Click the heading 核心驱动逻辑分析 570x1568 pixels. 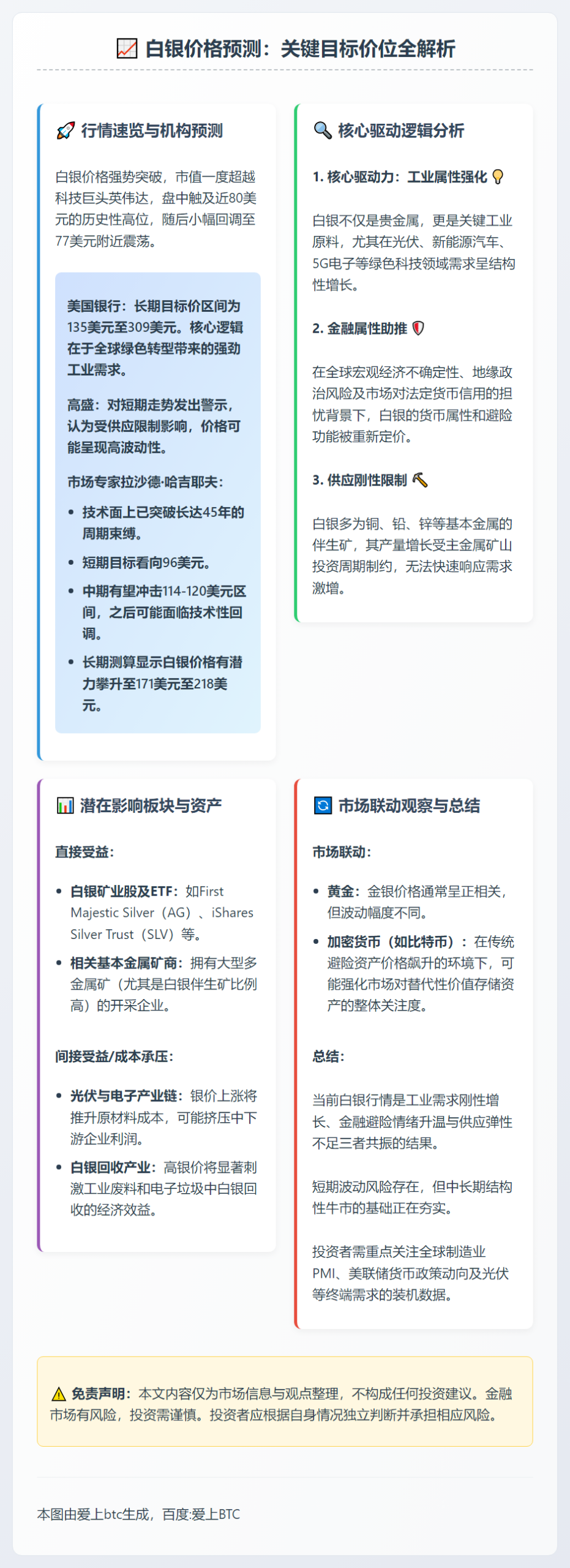pyautogui.click(x=401, y=130)
